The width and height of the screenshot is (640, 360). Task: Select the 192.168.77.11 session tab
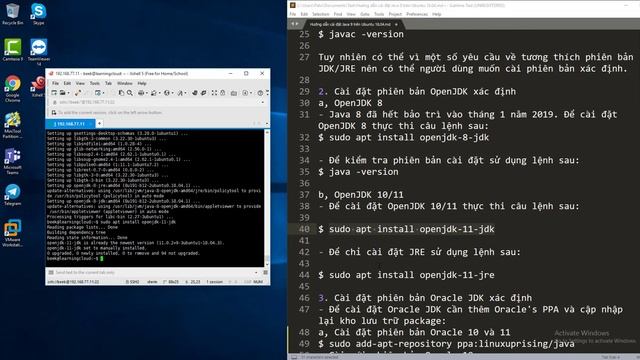coord(70,123)
